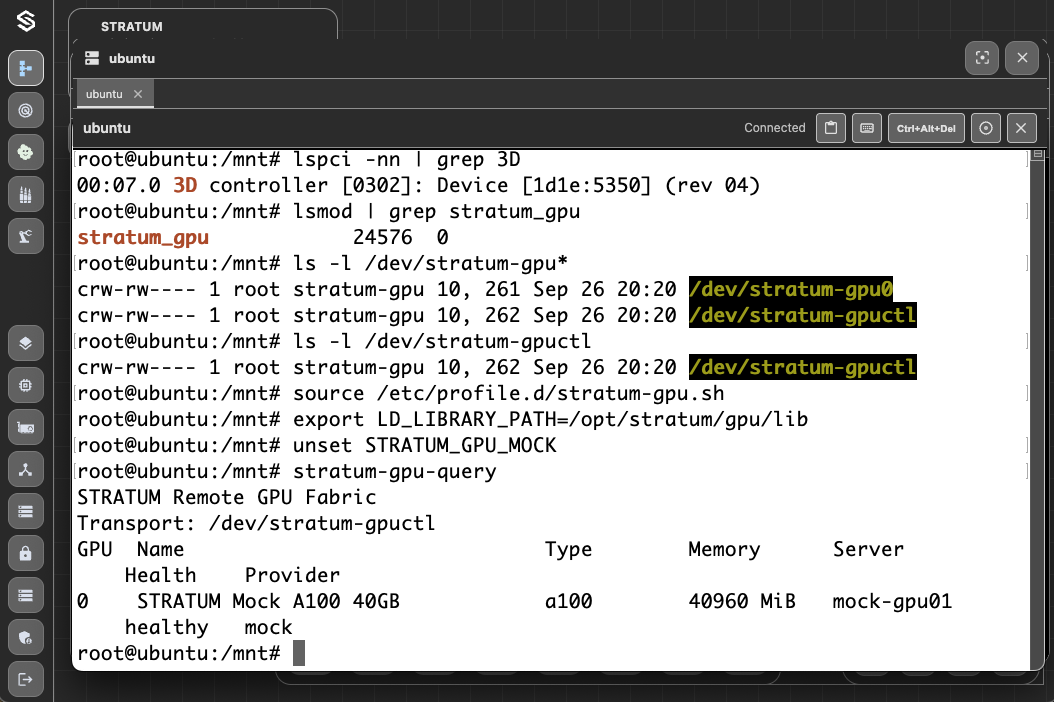Open the green smiley face sidebar icon
1054x702 pixels.
[26, 152]
